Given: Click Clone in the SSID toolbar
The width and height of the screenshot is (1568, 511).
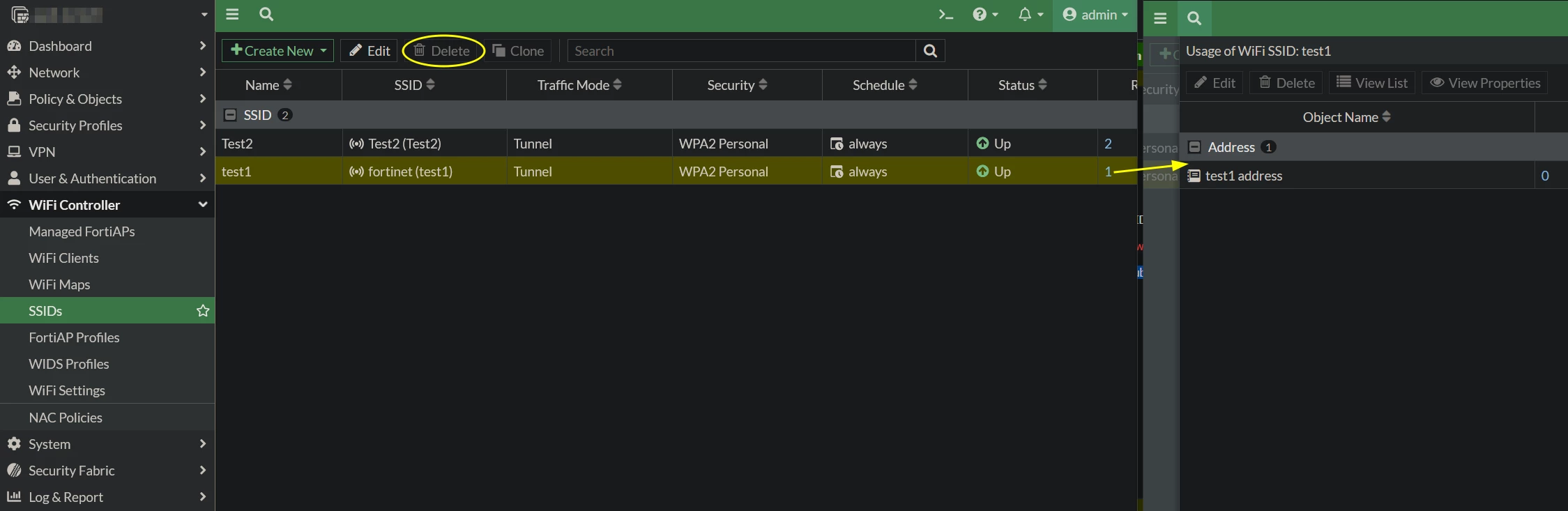Looking at the screenshot, I should 518,51.
